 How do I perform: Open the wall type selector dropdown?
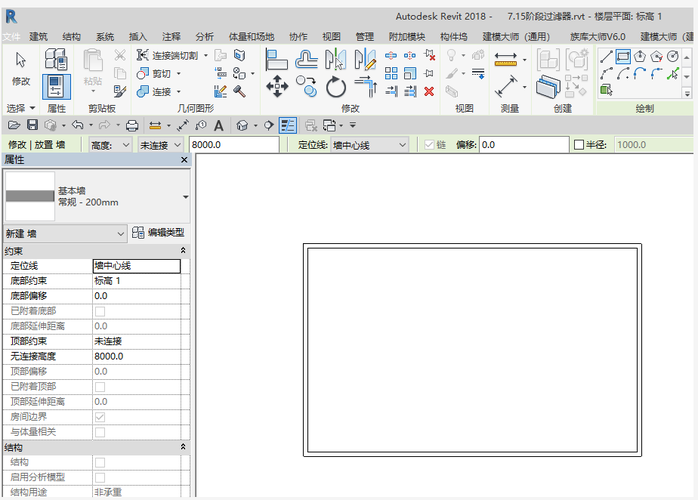click(x=186, y=197)
